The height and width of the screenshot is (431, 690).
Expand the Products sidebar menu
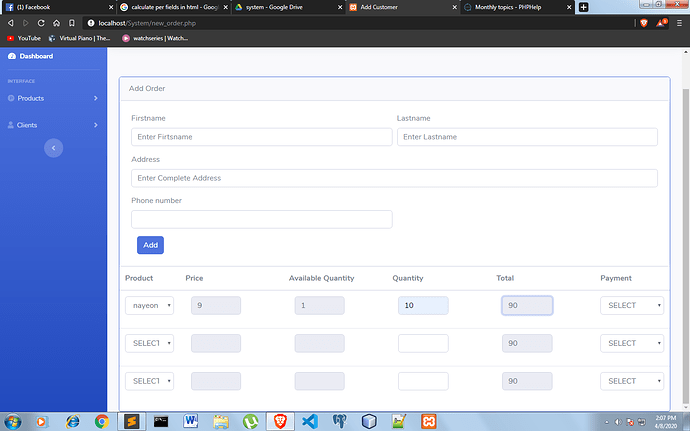[53, 98]
